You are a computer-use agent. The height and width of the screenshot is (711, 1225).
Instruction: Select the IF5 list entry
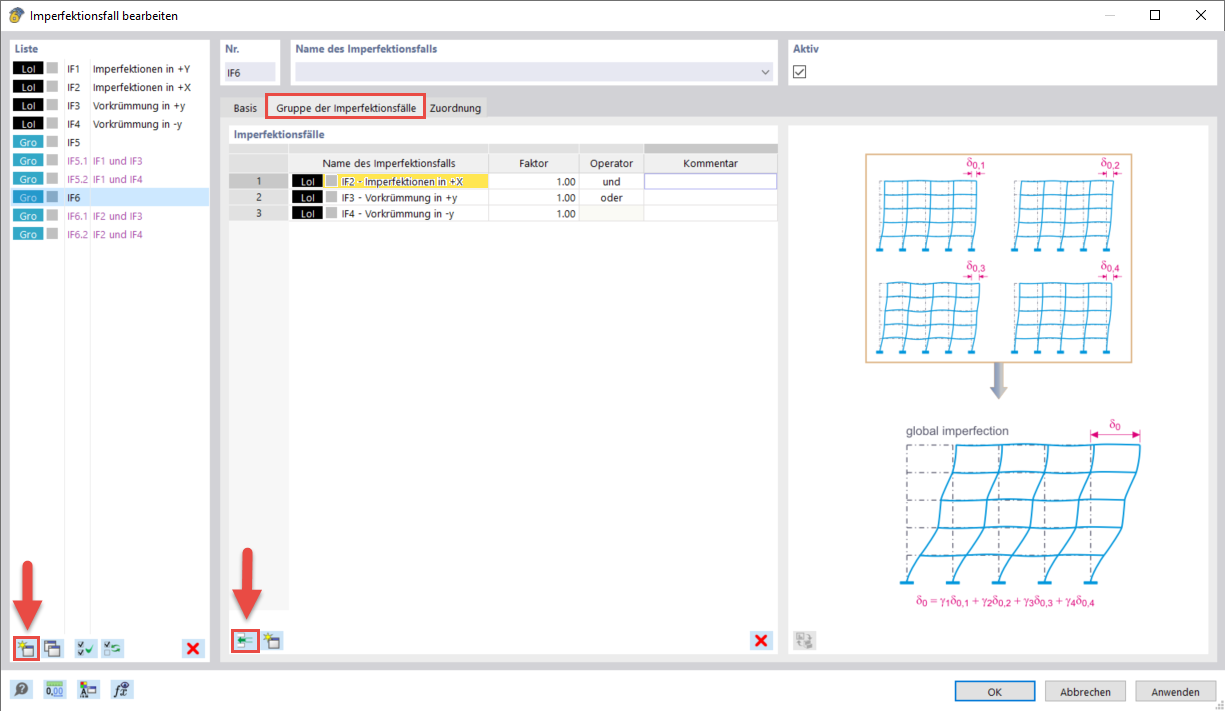click(110, 143)
